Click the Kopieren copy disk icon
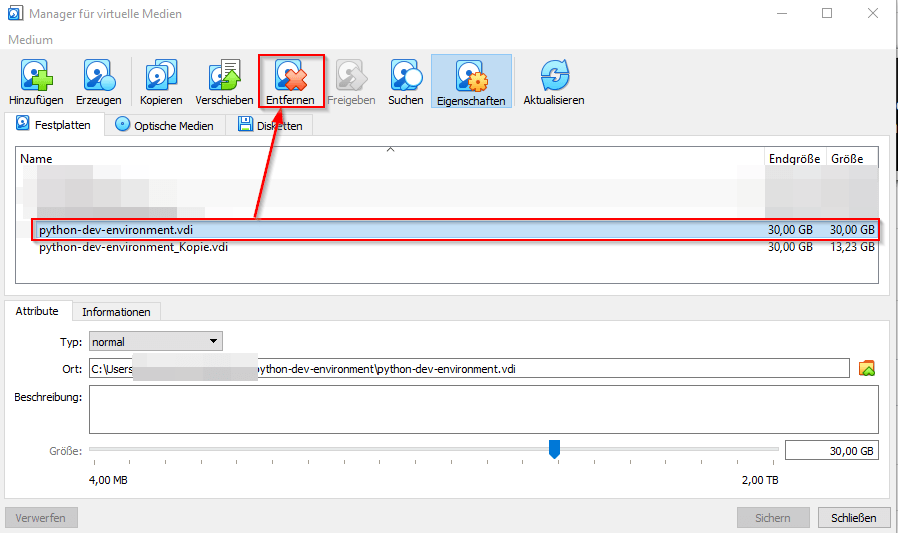This screenshot has height=533, width=898. pyautogui.click(x=161, y=76)
